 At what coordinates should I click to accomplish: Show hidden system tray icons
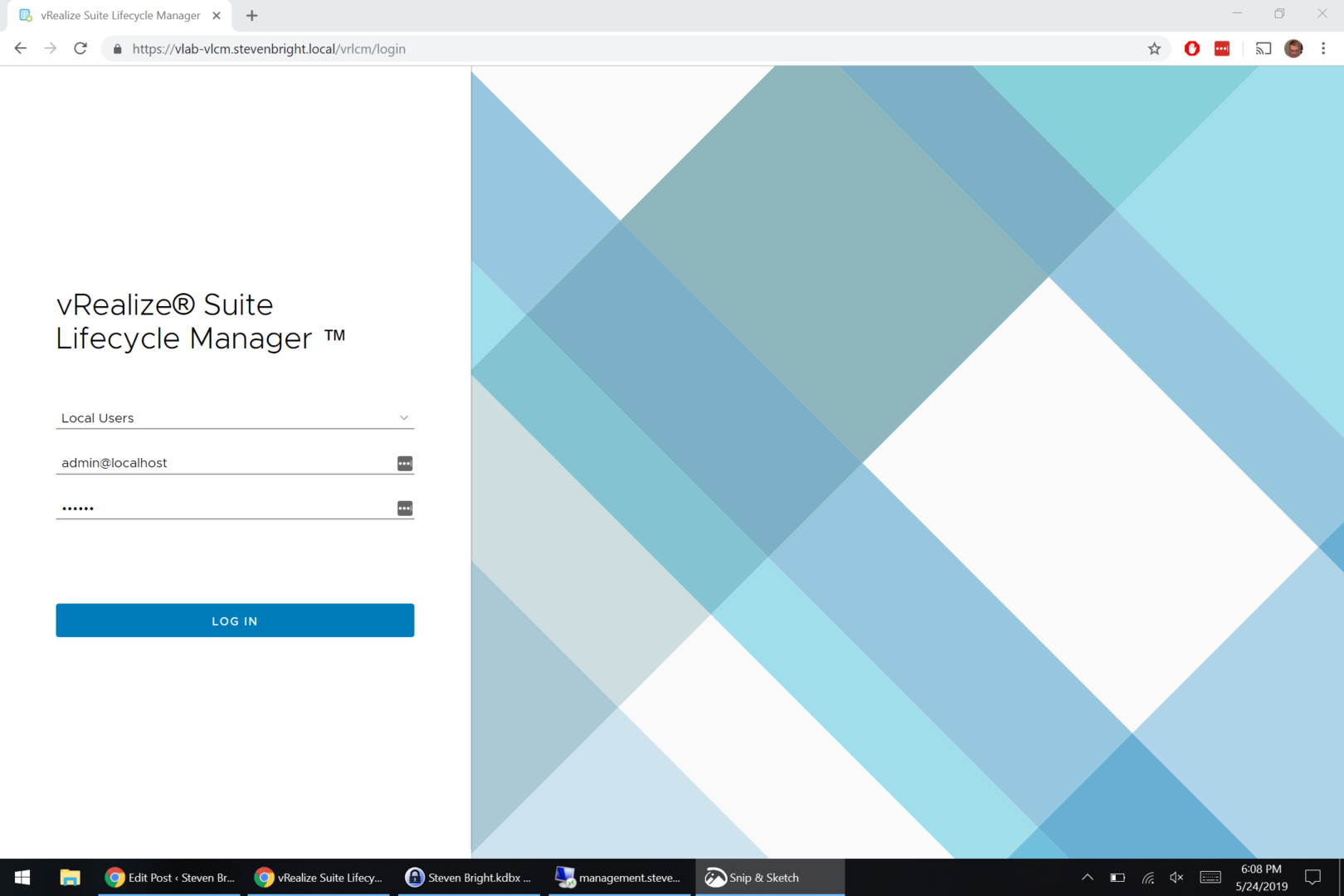[x=1087, y=878]
